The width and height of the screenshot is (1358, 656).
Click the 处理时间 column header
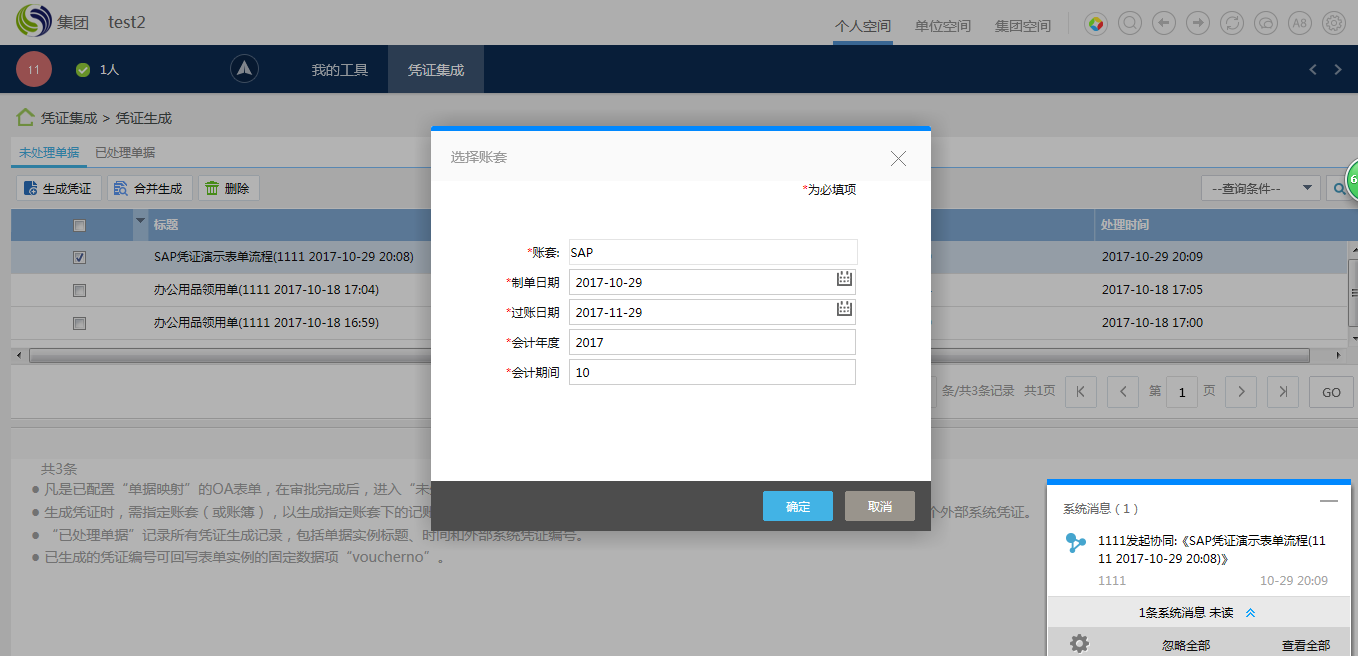pyautogui.click(x=1125, y=225)
